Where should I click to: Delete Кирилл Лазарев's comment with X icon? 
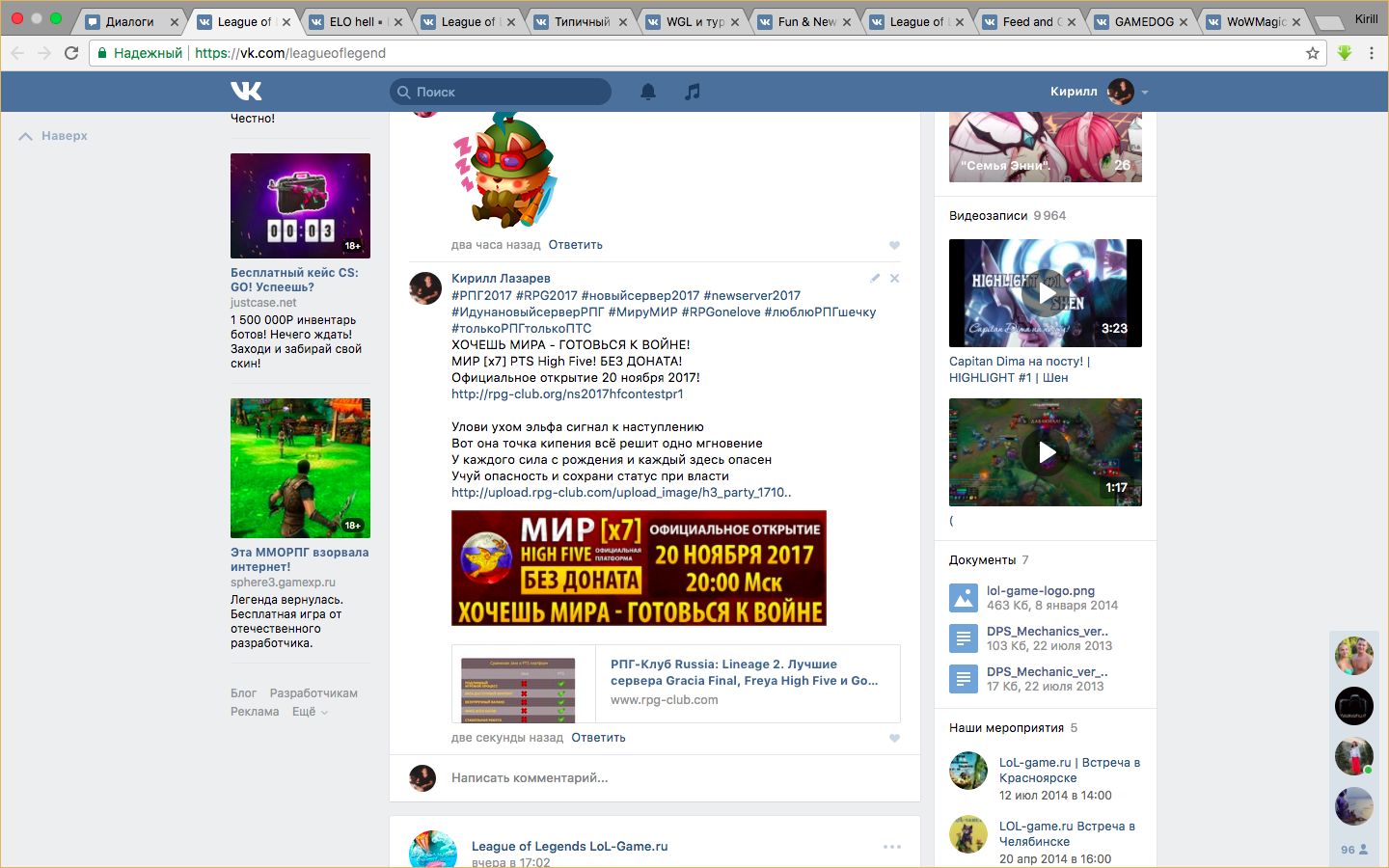point(894,278)
